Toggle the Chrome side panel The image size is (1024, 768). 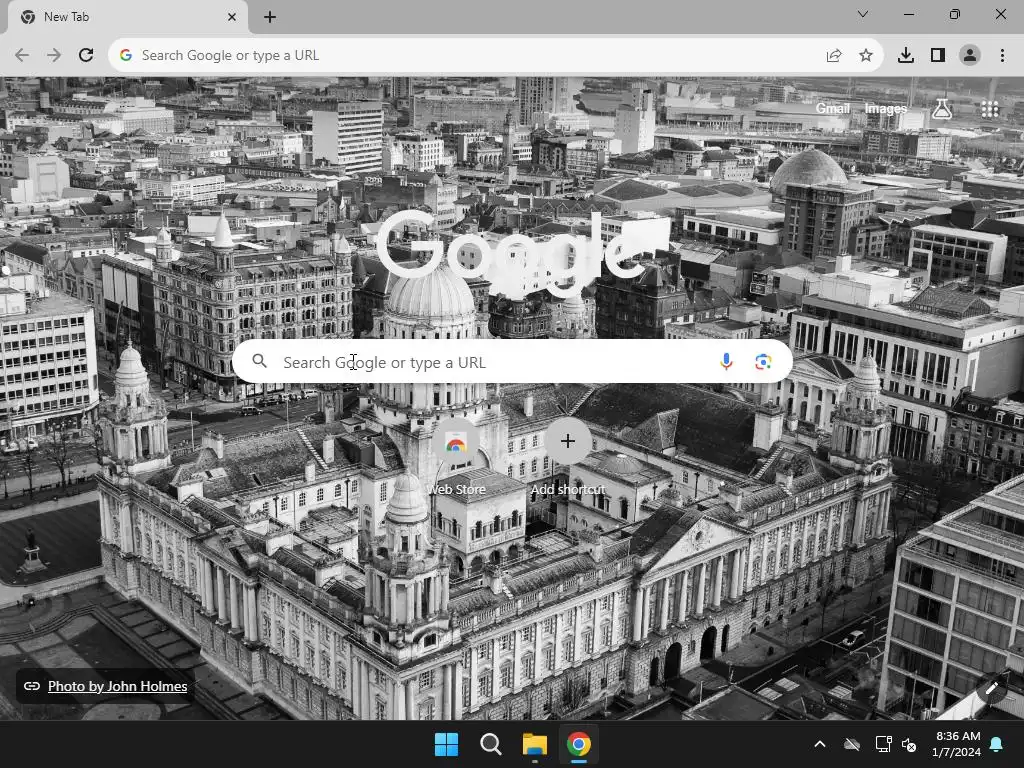coord(938,56)
